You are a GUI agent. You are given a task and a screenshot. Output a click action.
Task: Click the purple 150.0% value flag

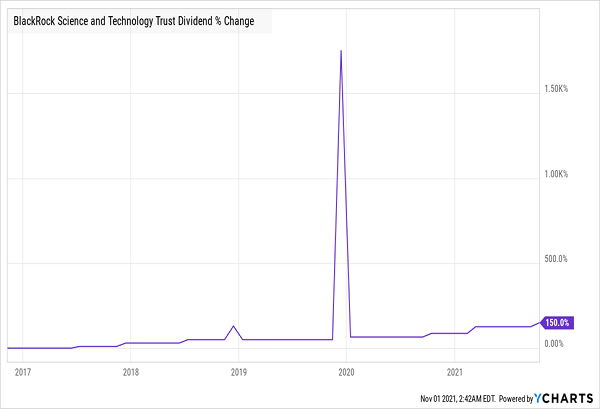[557, 323]
